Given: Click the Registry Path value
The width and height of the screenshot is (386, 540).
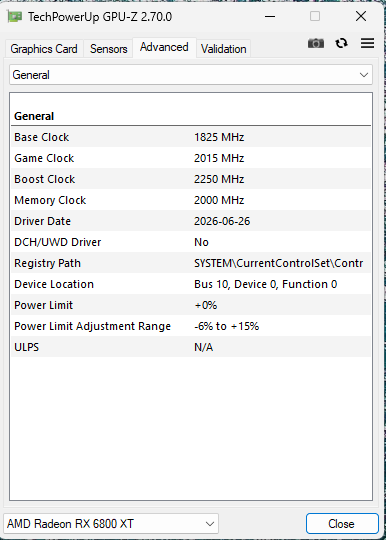Looking at the screenshot, I should pos(278,263).
